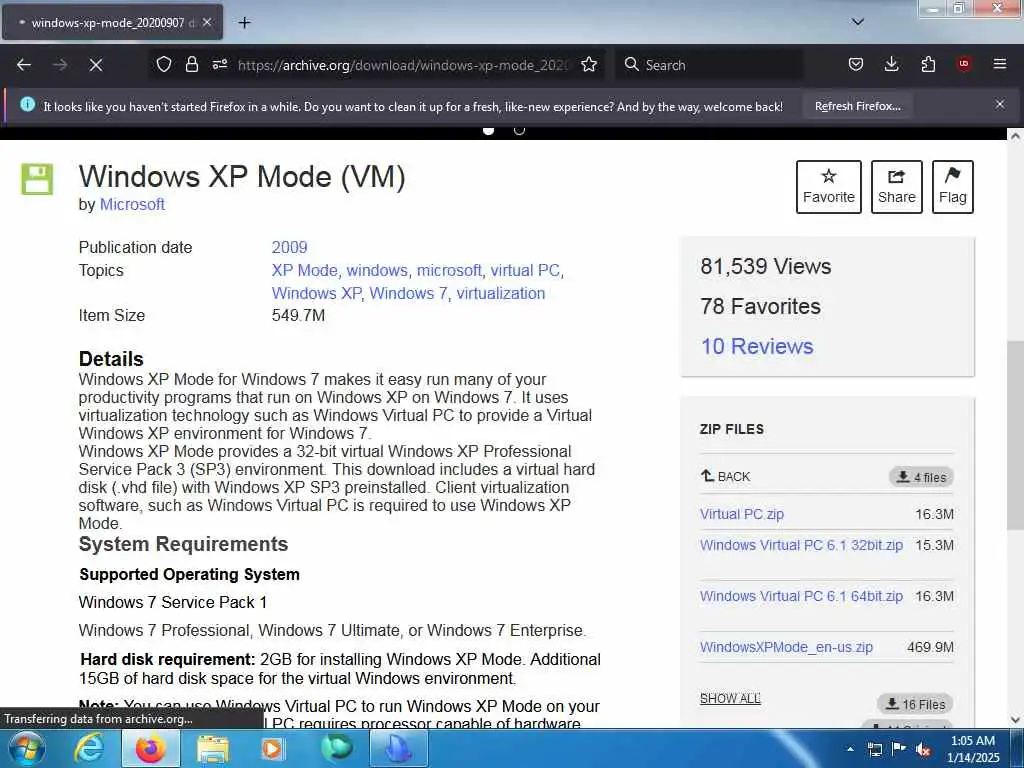
Task: Click the page vertical scrollbar thumb
Action: pyautogui.click(x=1015, y=435)
